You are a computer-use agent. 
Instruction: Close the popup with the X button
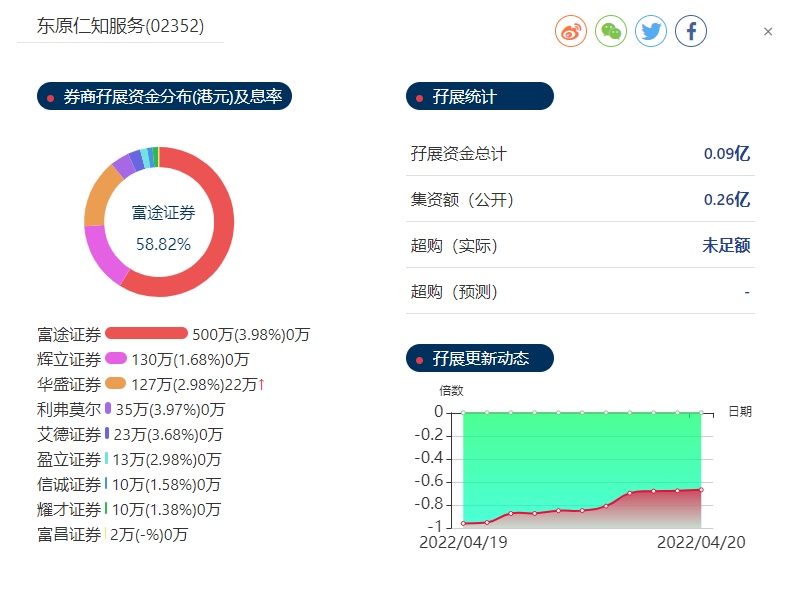click(767, 32)
